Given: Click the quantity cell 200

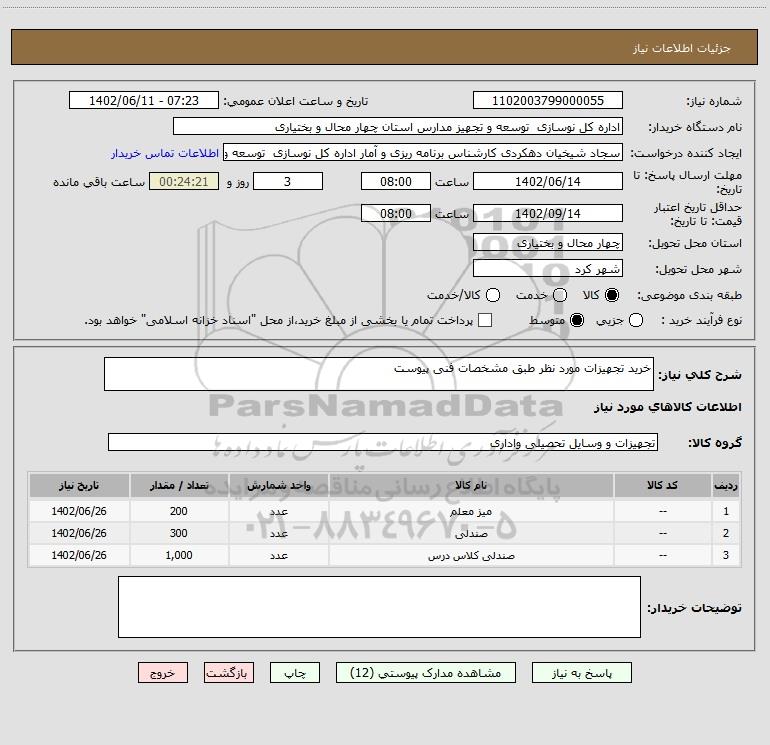Looking at the screenshot, I should [x=179, y=511].
